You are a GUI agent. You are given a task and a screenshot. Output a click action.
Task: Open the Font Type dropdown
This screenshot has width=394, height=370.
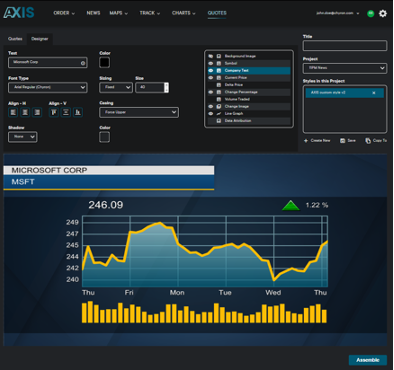coord(48,87)
